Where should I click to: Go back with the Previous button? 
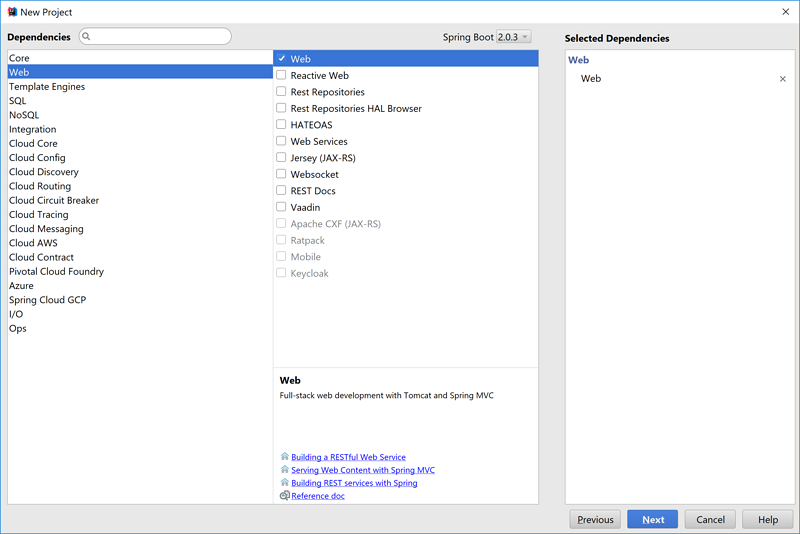click(595, 519)
